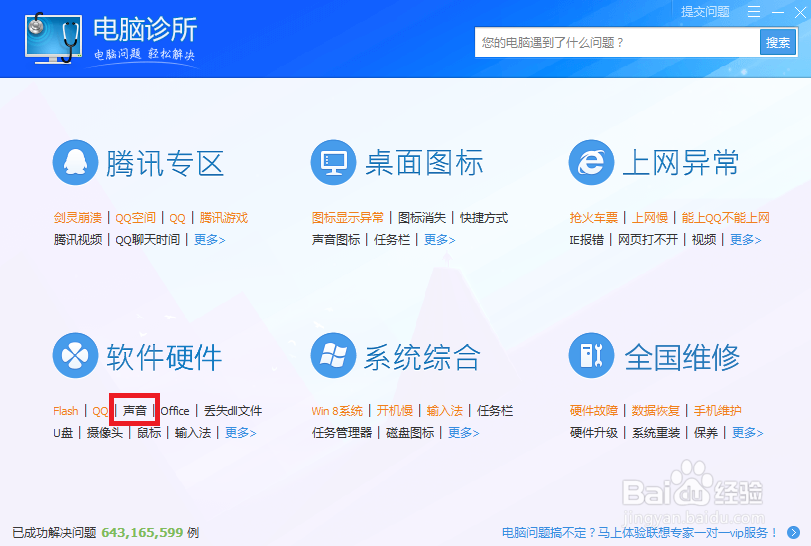Select 腾讯视频 link
The image size is (811, 546).
78,239
